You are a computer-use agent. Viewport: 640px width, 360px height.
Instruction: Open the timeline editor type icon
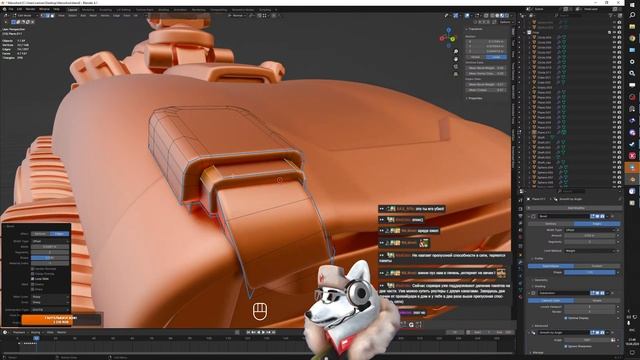point(5,332)
